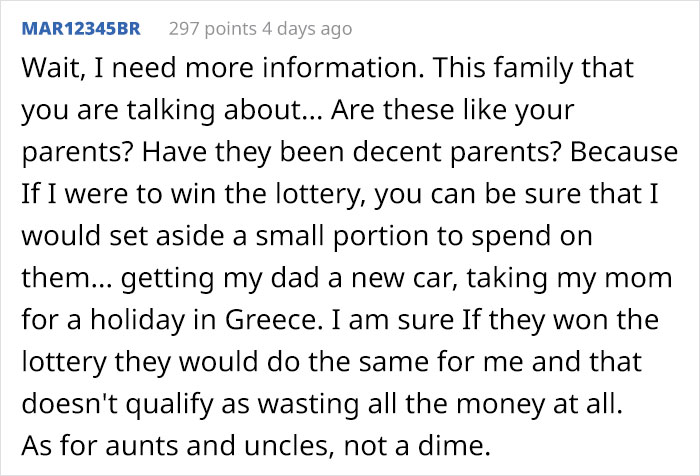
Task: Open the MAR12345BR user profile
Action: 80,29
